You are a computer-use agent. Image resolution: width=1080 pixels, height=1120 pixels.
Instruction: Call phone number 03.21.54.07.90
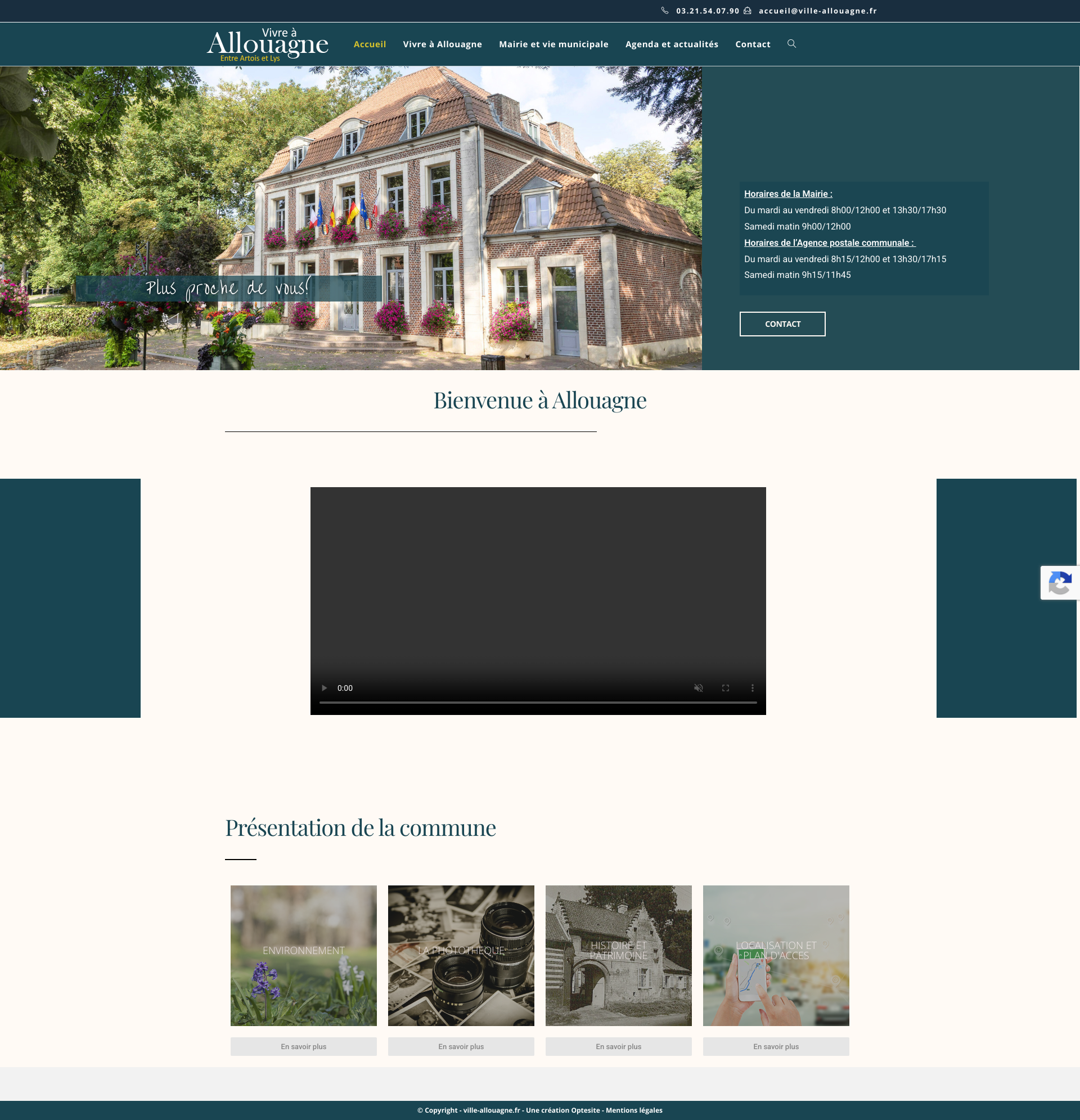point(708,11)
